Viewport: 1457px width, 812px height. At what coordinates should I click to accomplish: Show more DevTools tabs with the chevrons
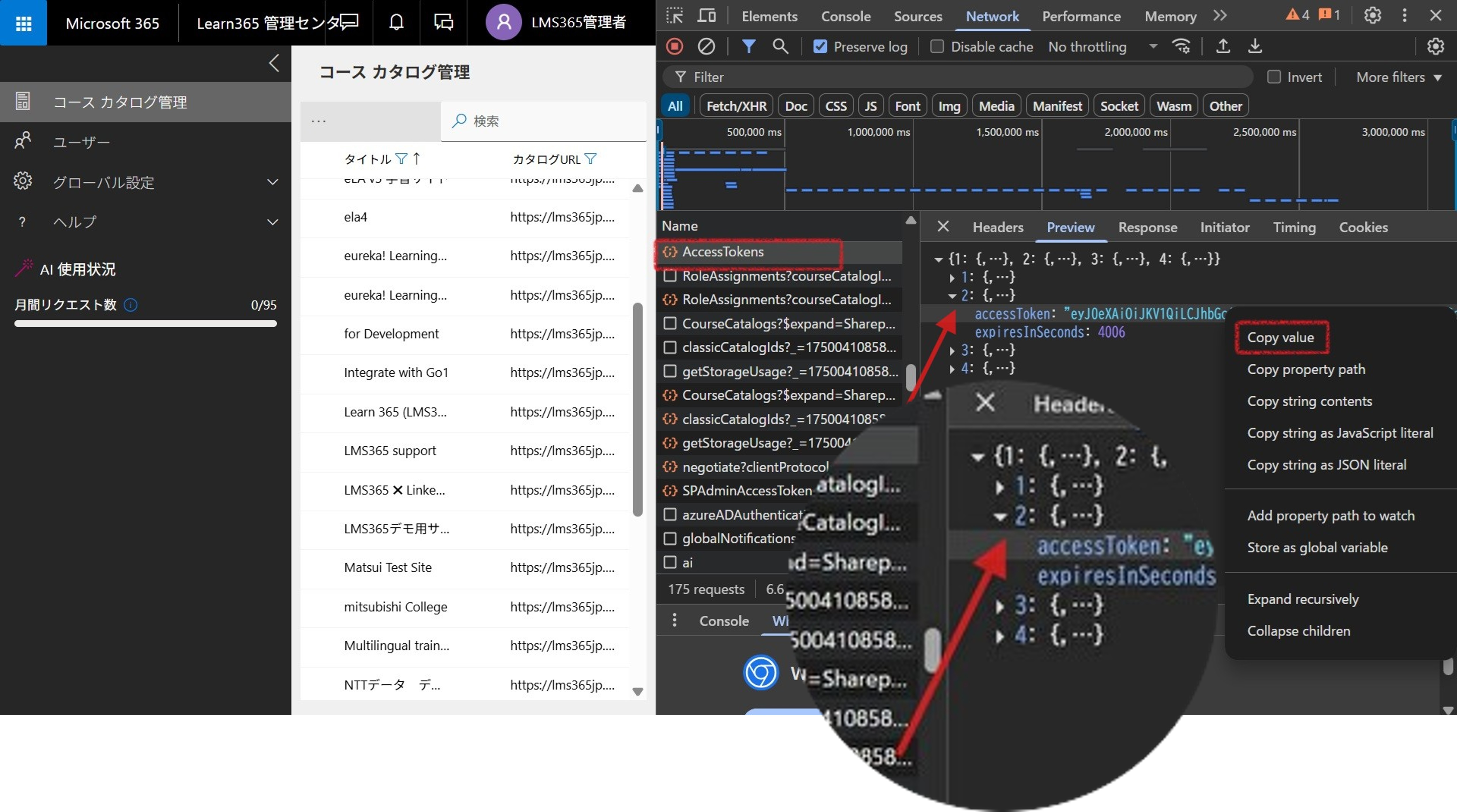click(x=1220, y=16)
